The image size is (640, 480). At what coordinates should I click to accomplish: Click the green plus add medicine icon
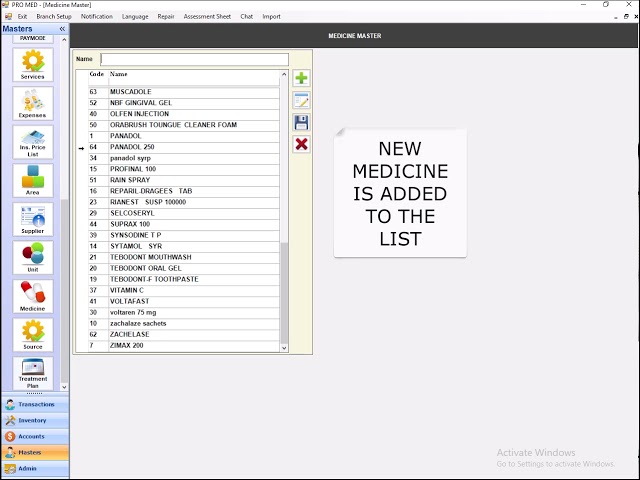click(x=301, y=78)
